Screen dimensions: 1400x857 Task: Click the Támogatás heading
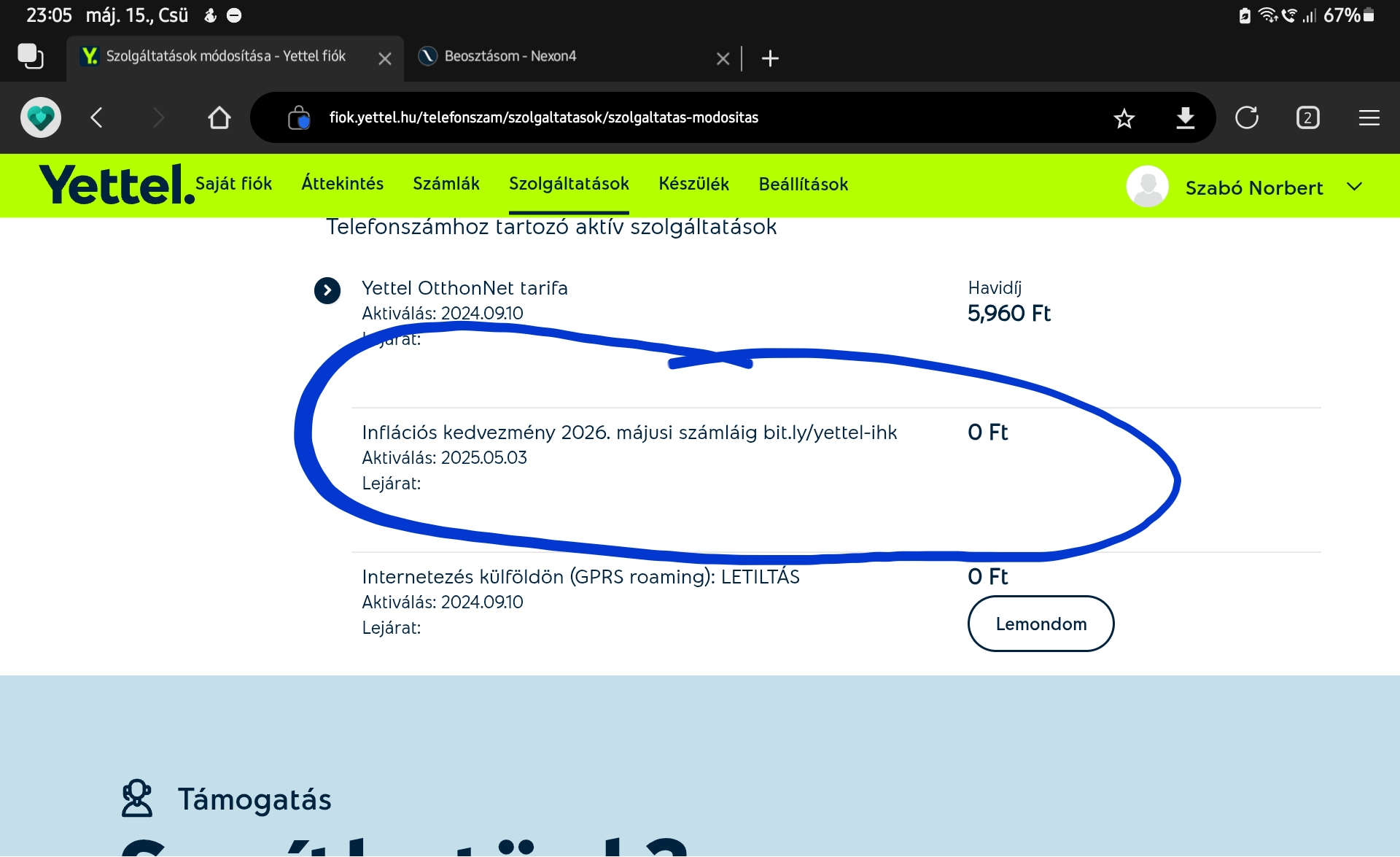tap(254, 799)
